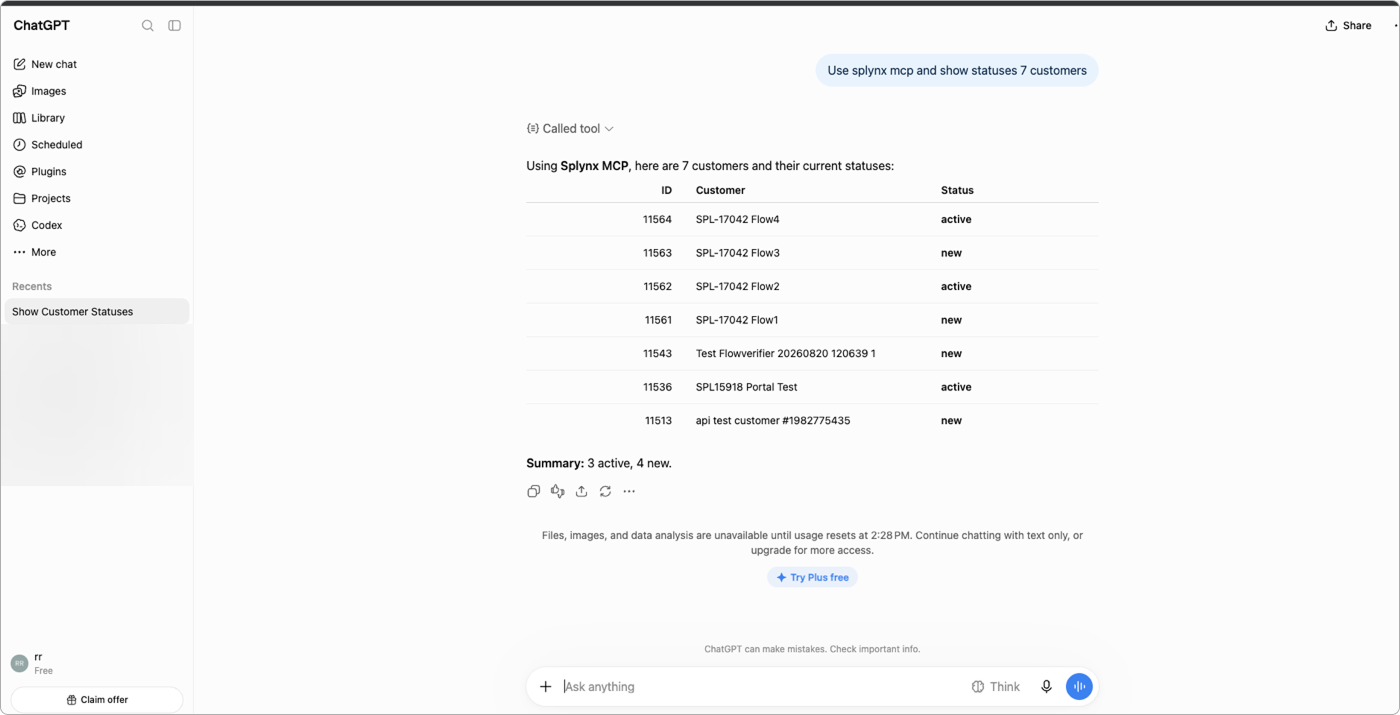1400x715 pixels.
Task: Select api test customer #1982775435
Action: pyautogui.click(x=773, y=421)
